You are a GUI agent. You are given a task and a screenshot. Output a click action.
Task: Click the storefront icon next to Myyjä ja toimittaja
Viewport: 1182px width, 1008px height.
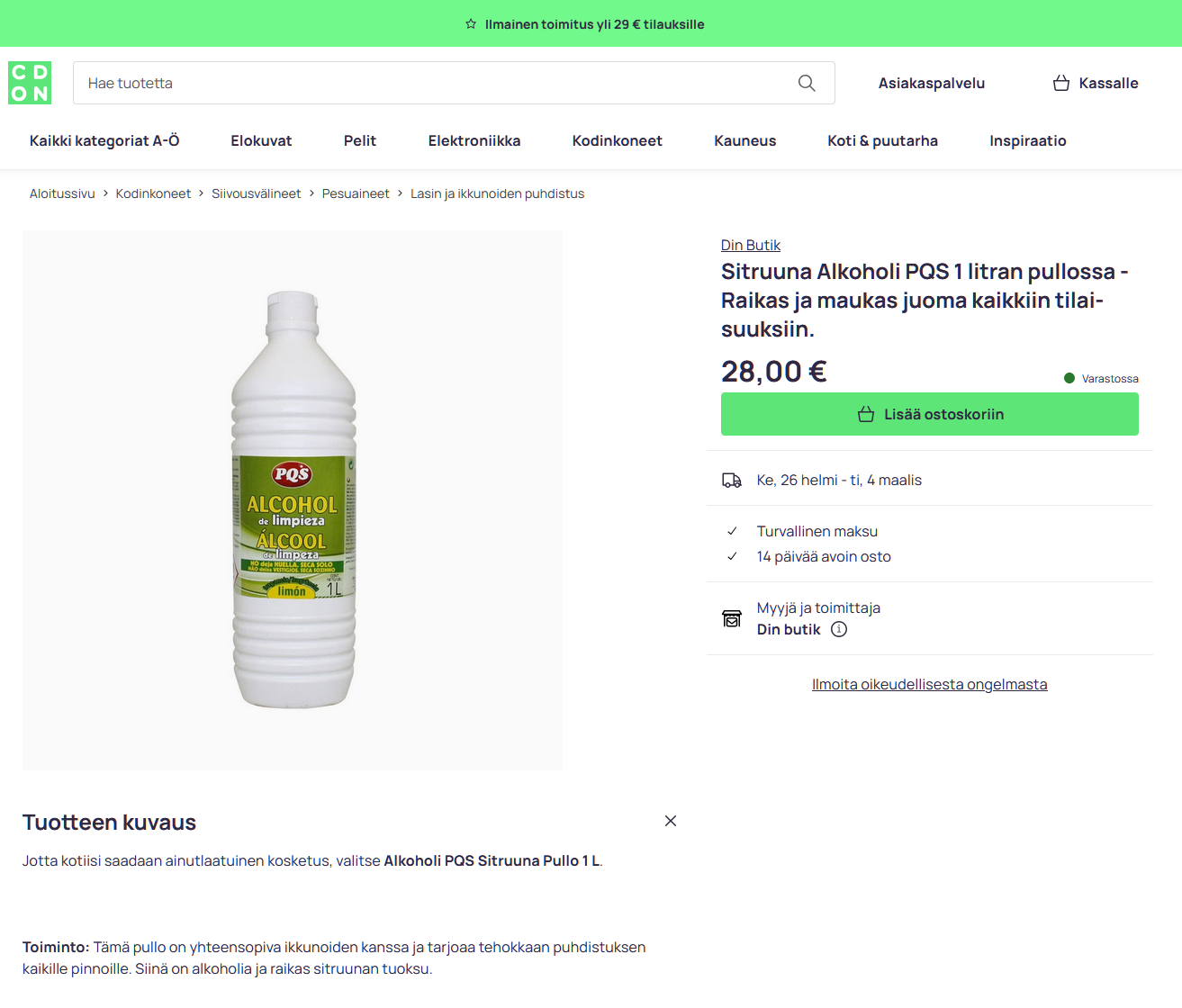732,618
